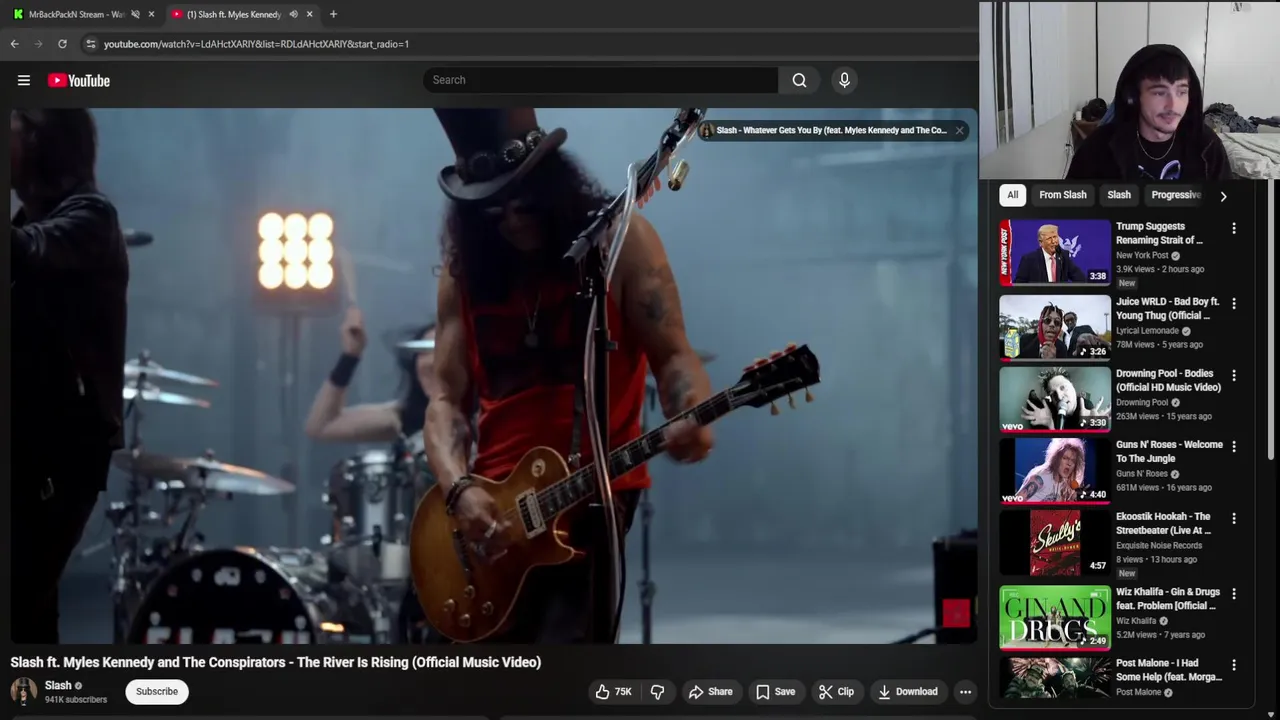The width and height of the screenshot is (1280, 720).
Task: Share the video
Action: [x=710, y=691]
